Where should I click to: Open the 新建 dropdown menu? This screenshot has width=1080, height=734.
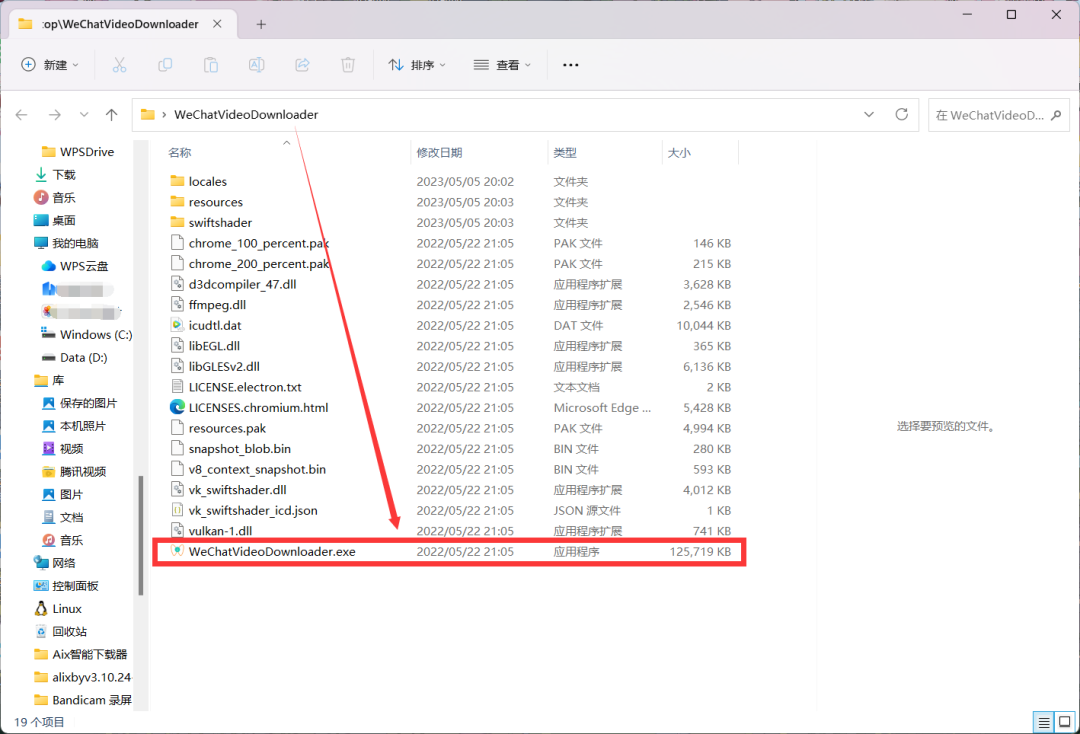[x=50, y=65]
